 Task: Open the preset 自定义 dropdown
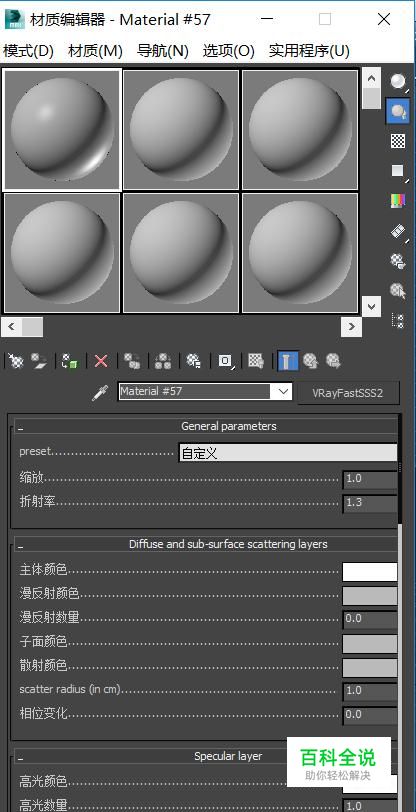point(288,453)
